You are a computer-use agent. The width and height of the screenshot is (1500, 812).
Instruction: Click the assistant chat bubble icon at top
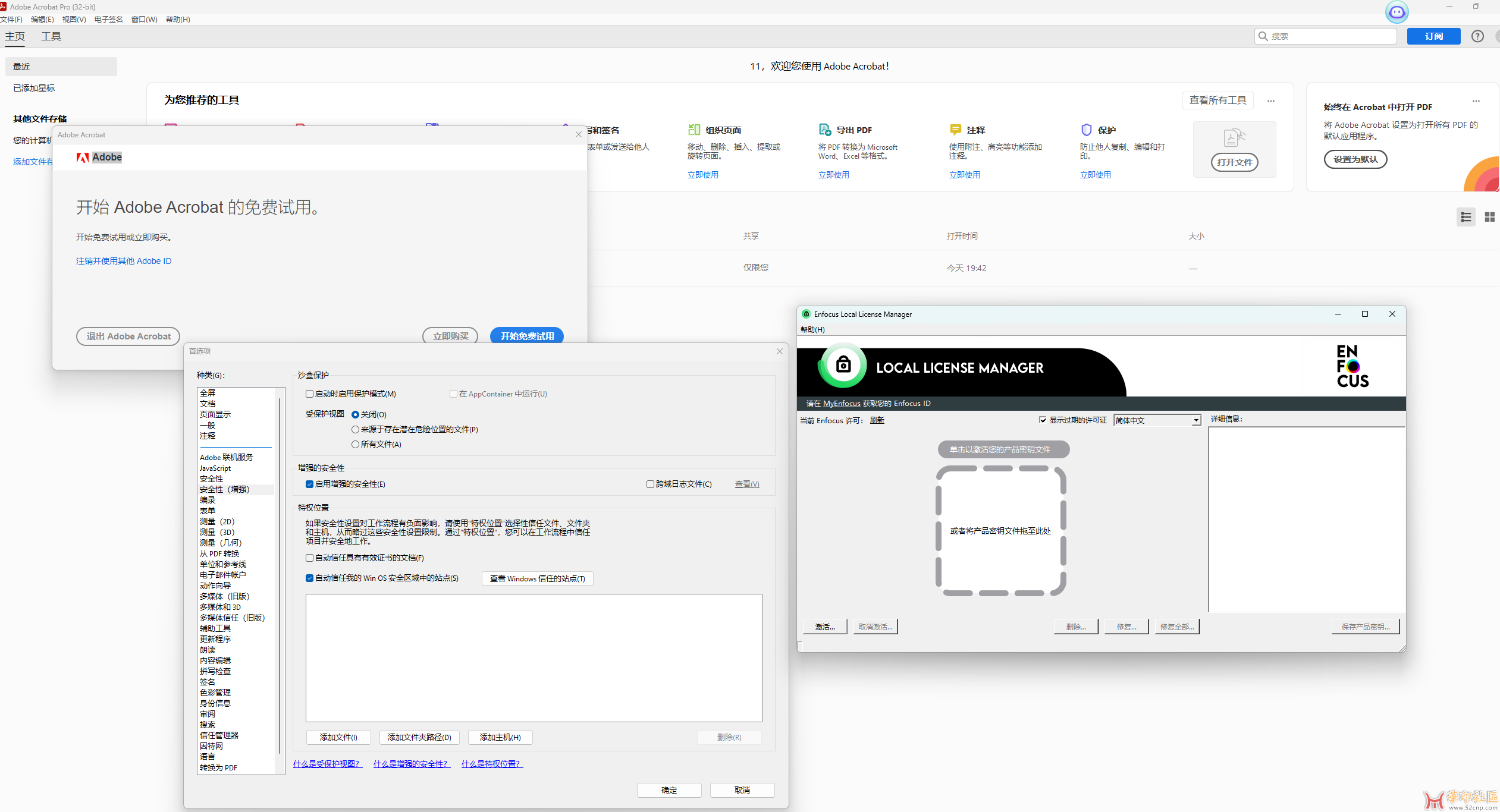coord(1397,12)
